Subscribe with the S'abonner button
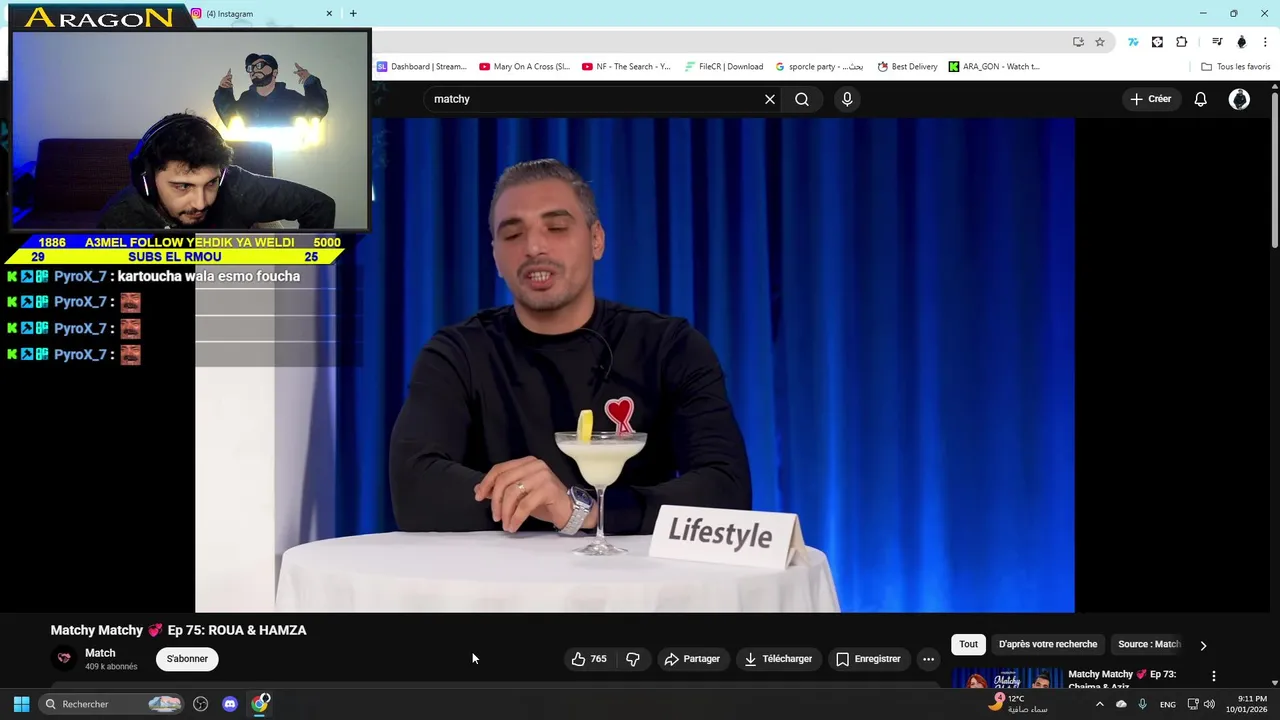Screen dimensions: 1280x720 (x=187, y=659)
